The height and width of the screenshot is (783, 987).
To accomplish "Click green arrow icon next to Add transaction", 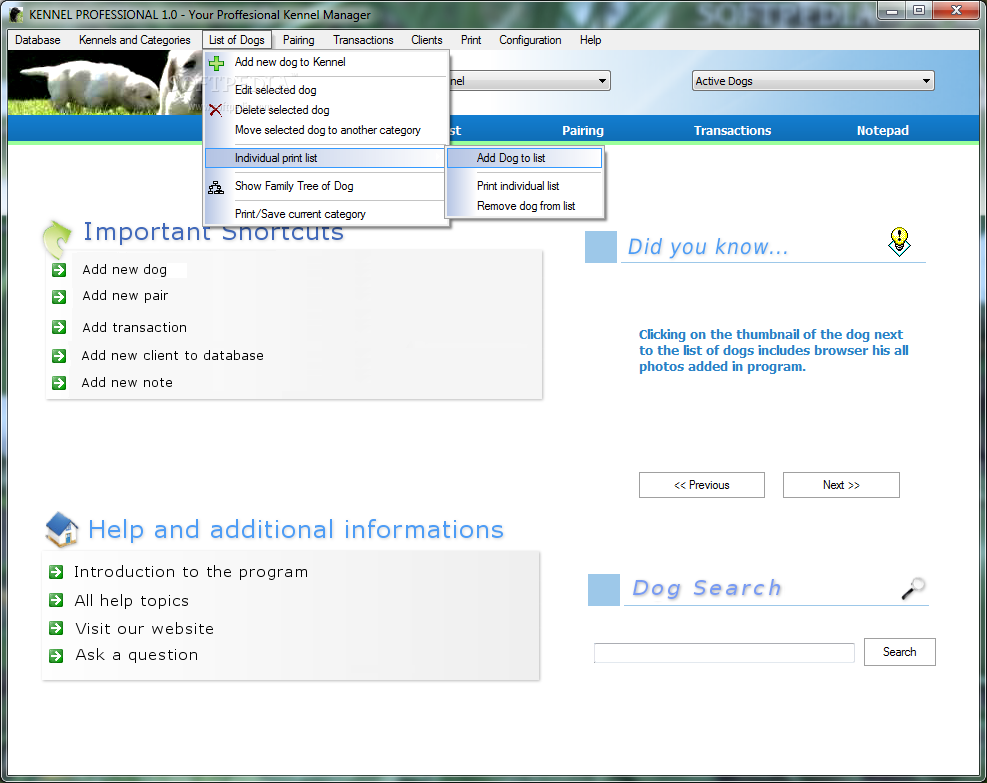I will [x=59, y=327].
